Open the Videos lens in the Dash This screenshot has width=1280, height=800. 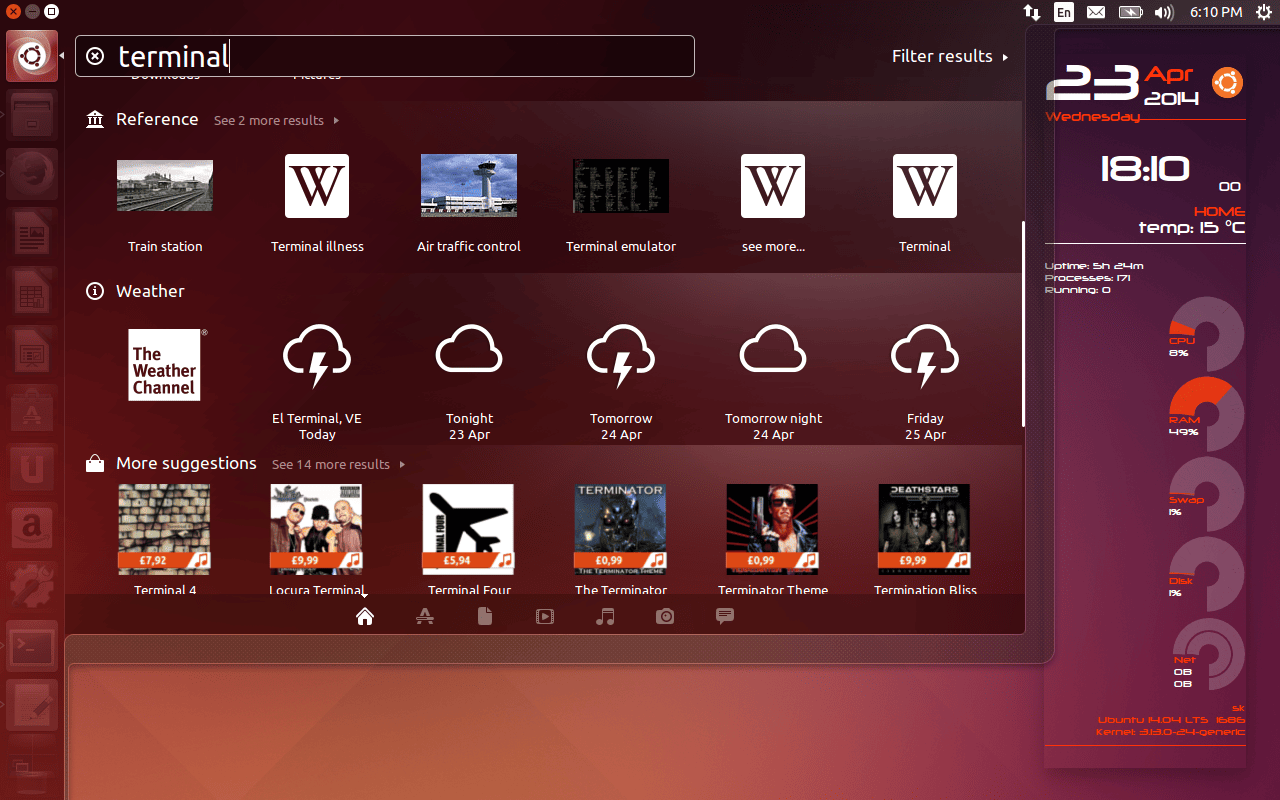545,616
